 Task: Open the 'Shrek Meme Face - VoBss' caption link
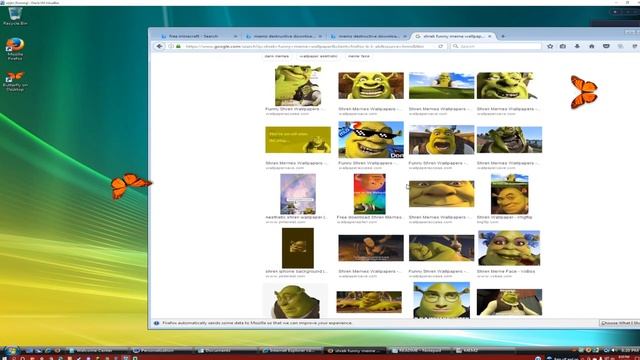[506, 271]
